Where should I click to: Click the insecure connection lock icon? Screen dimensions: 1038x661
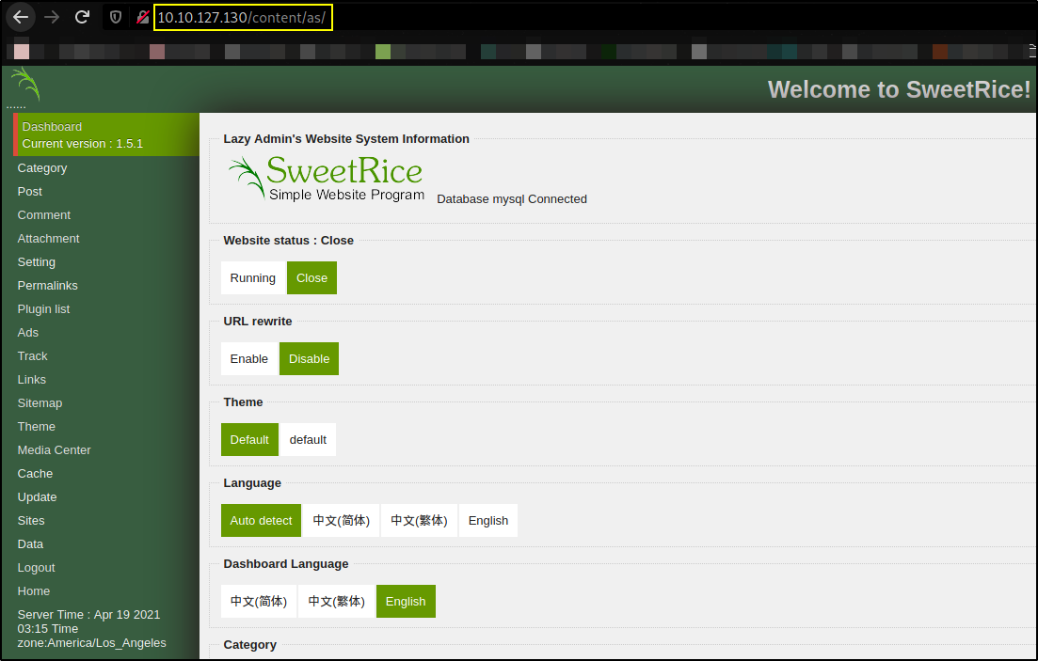[x=142, y=17]
